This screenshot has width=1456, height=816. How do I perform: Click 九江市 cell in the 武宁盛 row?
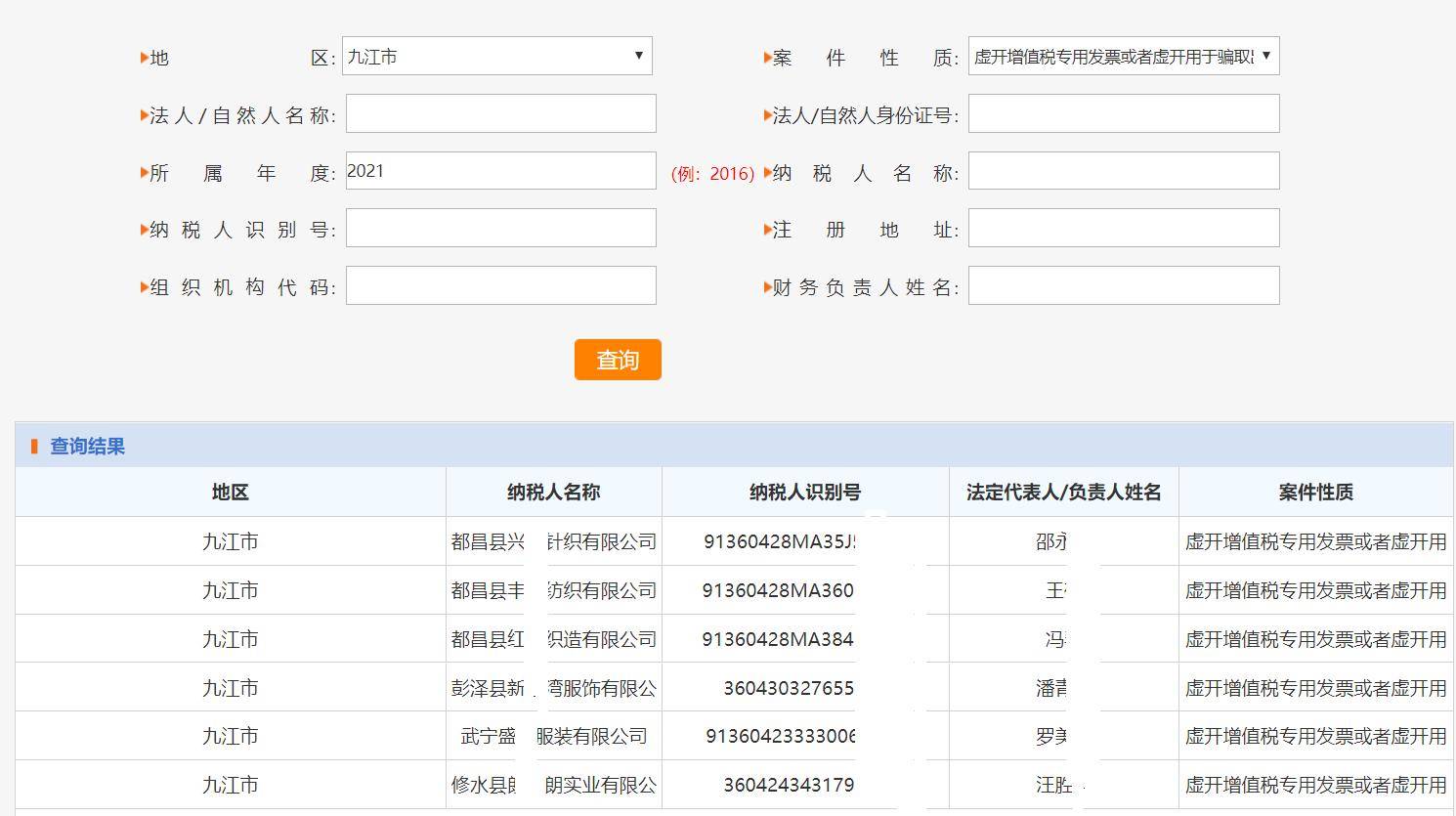pos(231,736)
